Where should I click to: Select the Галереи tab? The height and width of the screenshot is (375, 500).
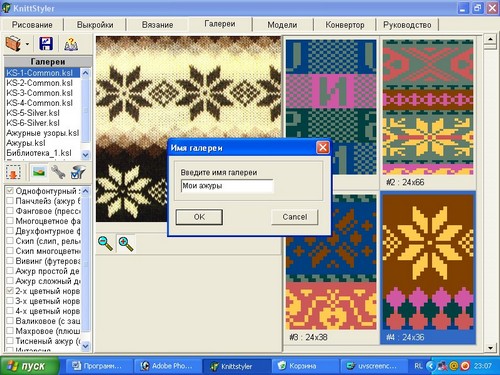pos(220,24)
